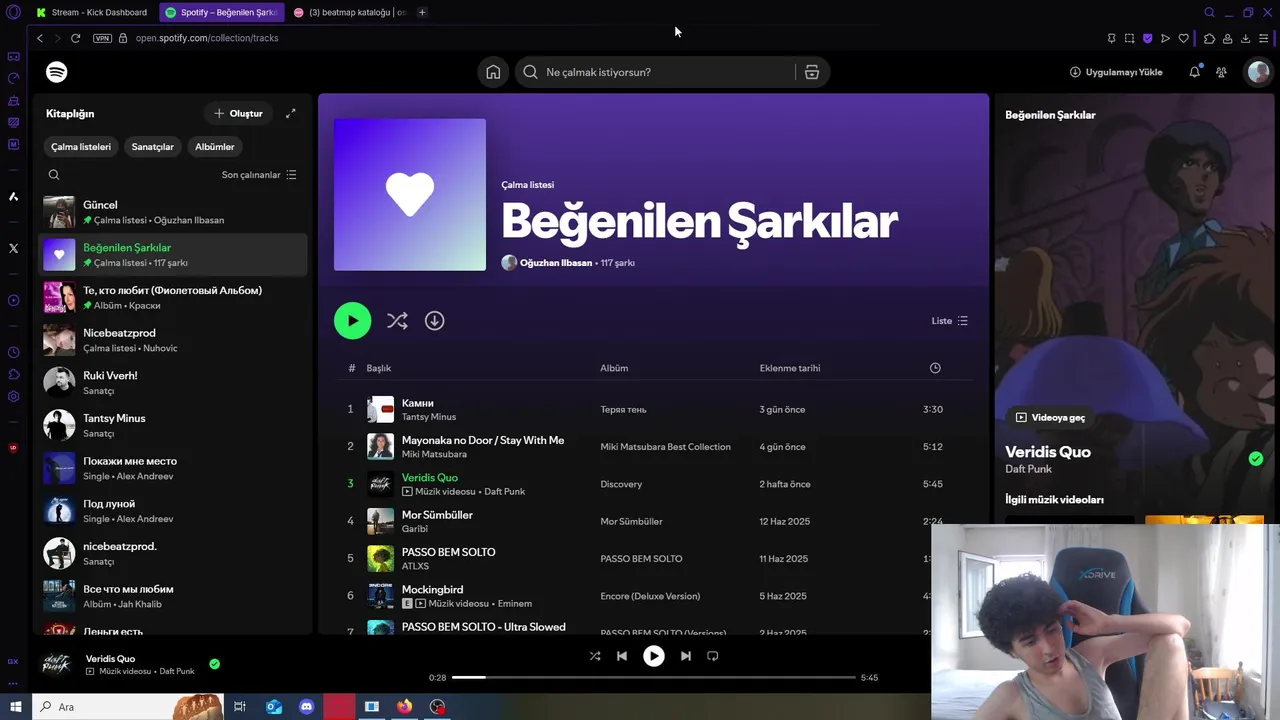Image resolution: width=1280 pixels, height=720 pixels.
Task: Filter library by Çalma listeleri
Action: pos(81,147)
